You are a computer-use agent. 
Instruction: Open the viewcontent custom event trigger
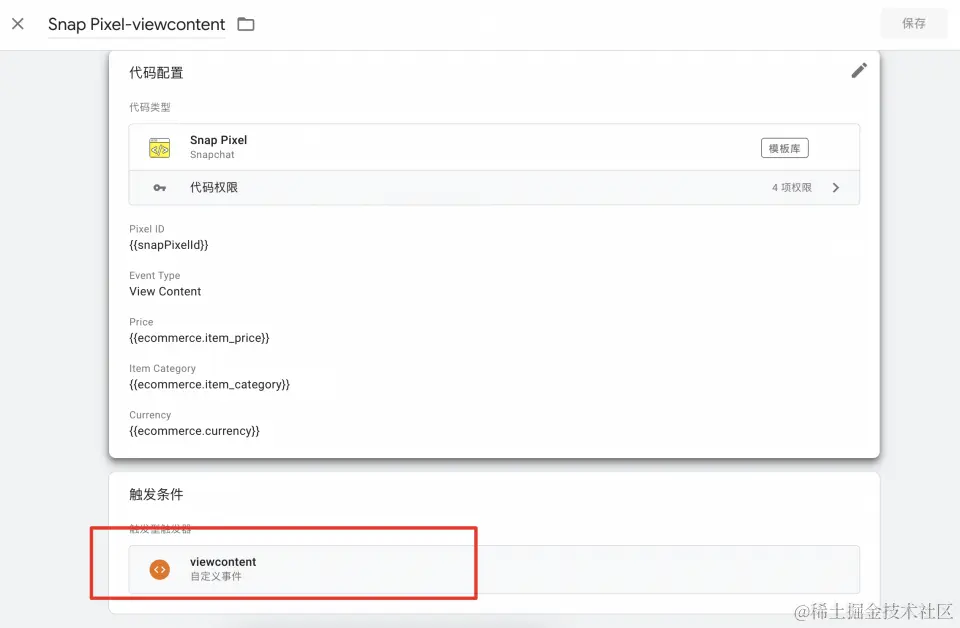coord(494,569)
